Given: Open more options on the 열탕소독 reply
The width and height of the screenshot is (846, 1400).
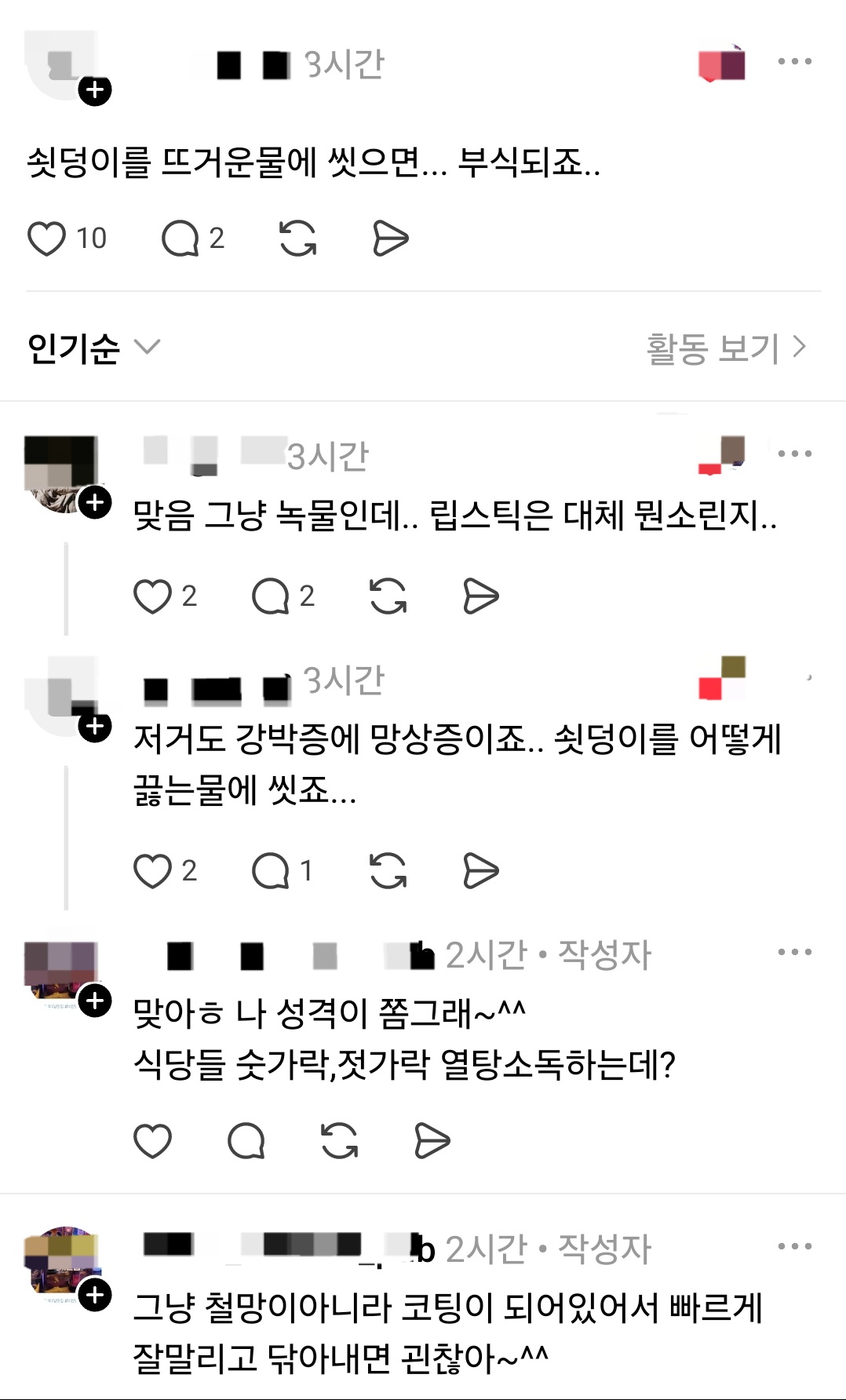Looking at the screenshot, I should point(794,953).
